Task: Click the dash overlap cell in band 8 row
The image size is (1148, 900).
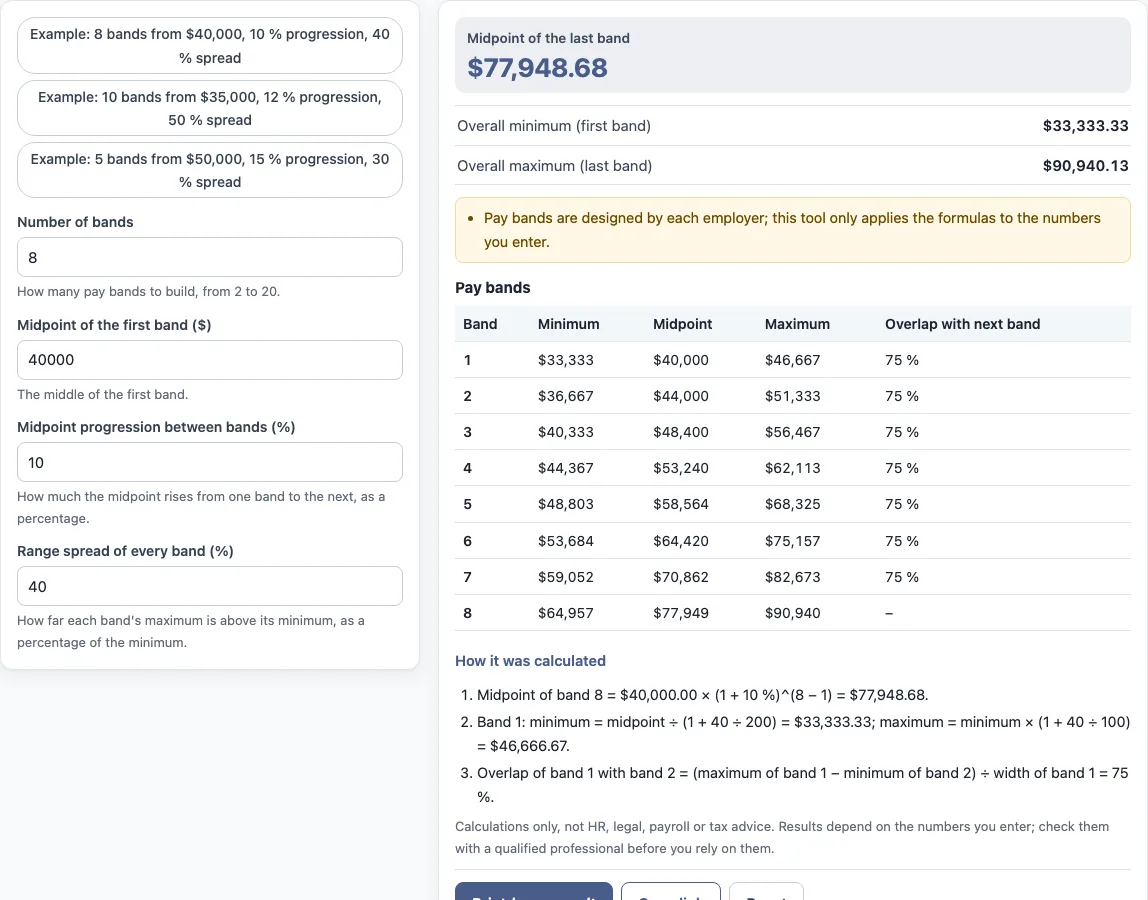Action: coord(889,613)
